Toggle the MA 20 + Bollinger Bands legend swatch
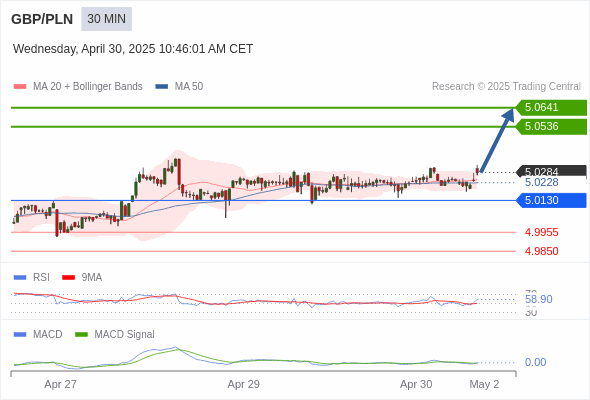 (x=20, y=87)
